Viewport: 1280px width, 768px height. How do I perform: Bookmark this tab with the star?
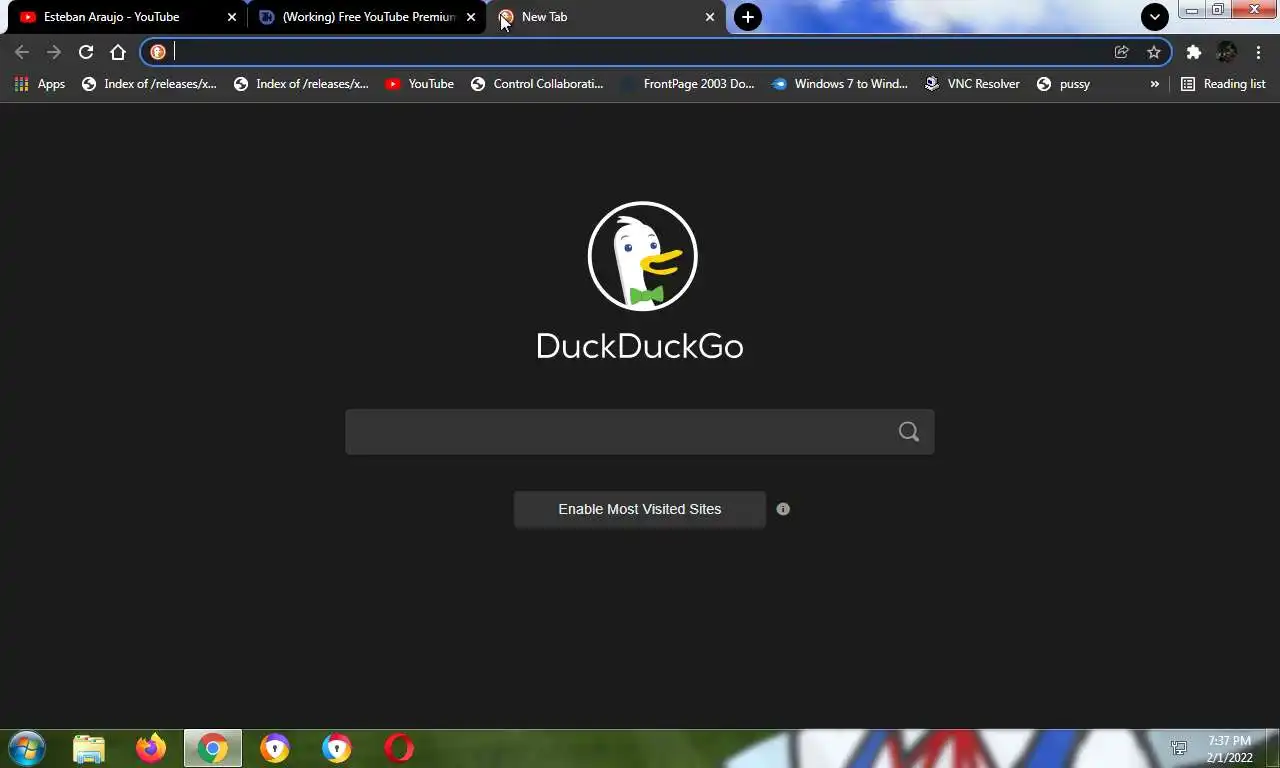click(1154, 52)
